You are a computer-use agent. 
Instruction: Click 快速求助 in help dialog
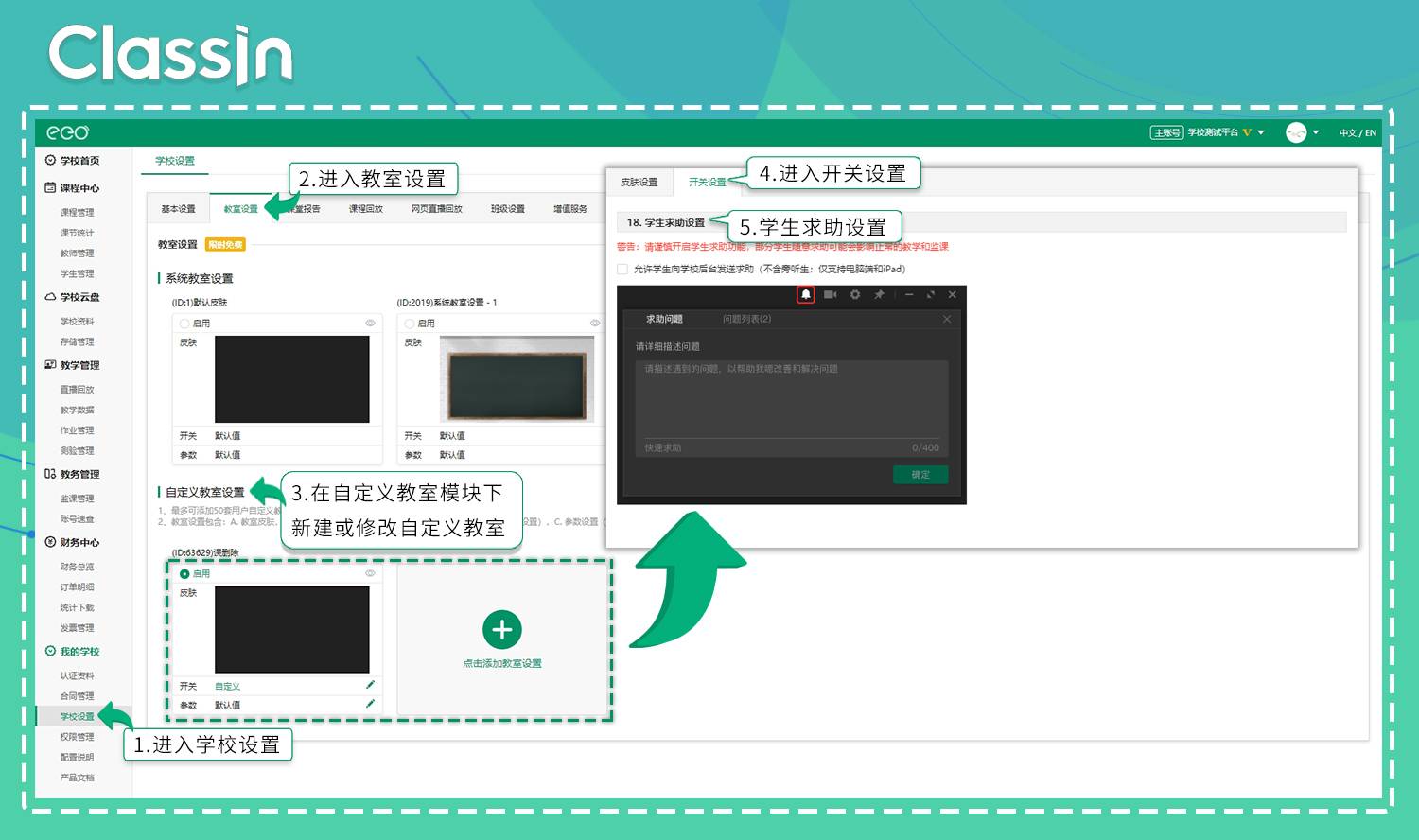click(x=663, y=448)
